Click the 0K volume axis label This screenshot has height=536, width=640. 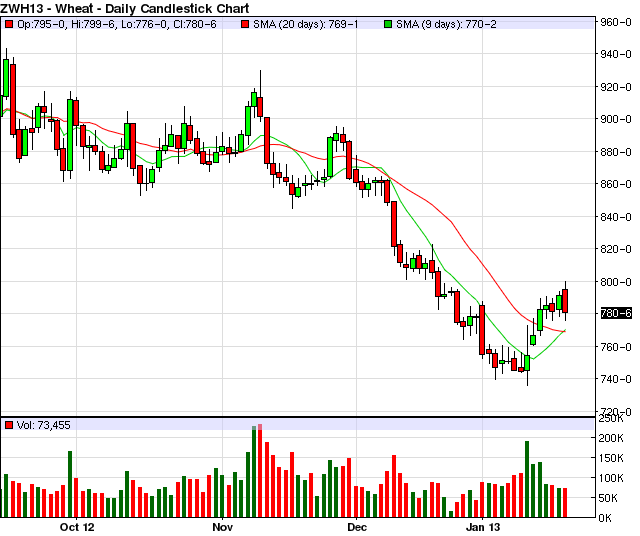coord(606,518)
